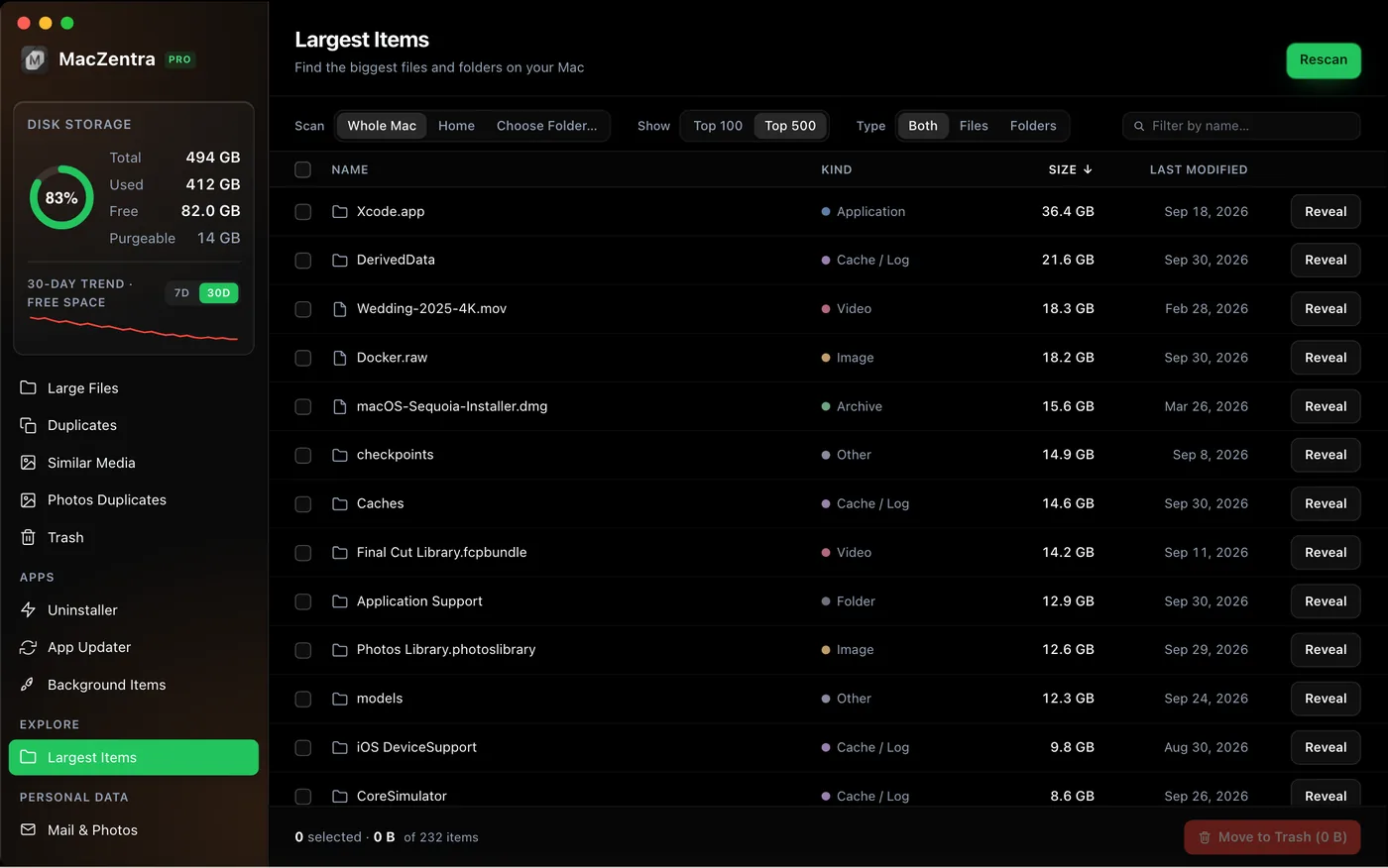Image resolution: width=1388 pixels, height=868 pixels.
Task: Click the folder icon beside Xcode.app
Action: click(339, 212)
